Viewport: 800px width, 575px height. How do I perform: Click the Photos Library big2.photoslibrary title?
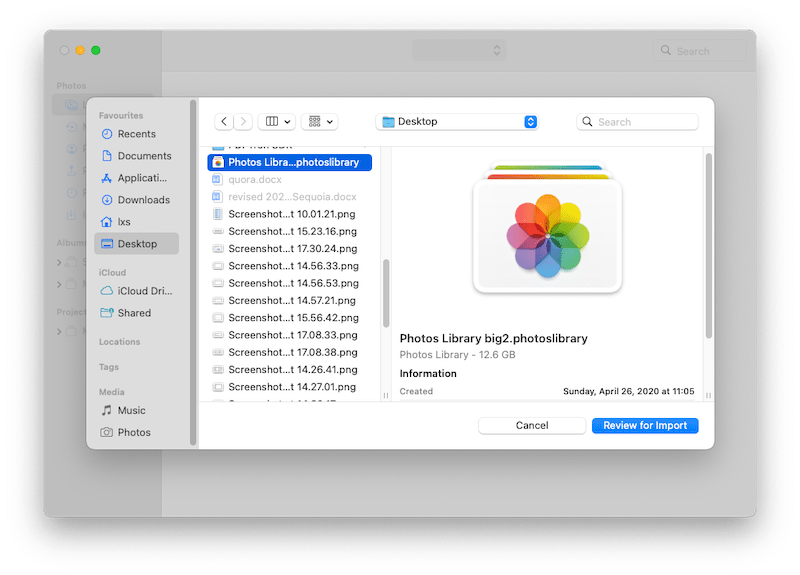click(493, 338)
